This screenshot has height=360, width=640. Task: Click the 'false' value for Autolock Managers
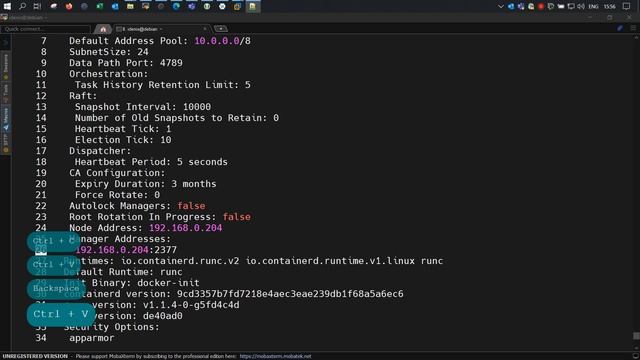[x=191, y=206]
